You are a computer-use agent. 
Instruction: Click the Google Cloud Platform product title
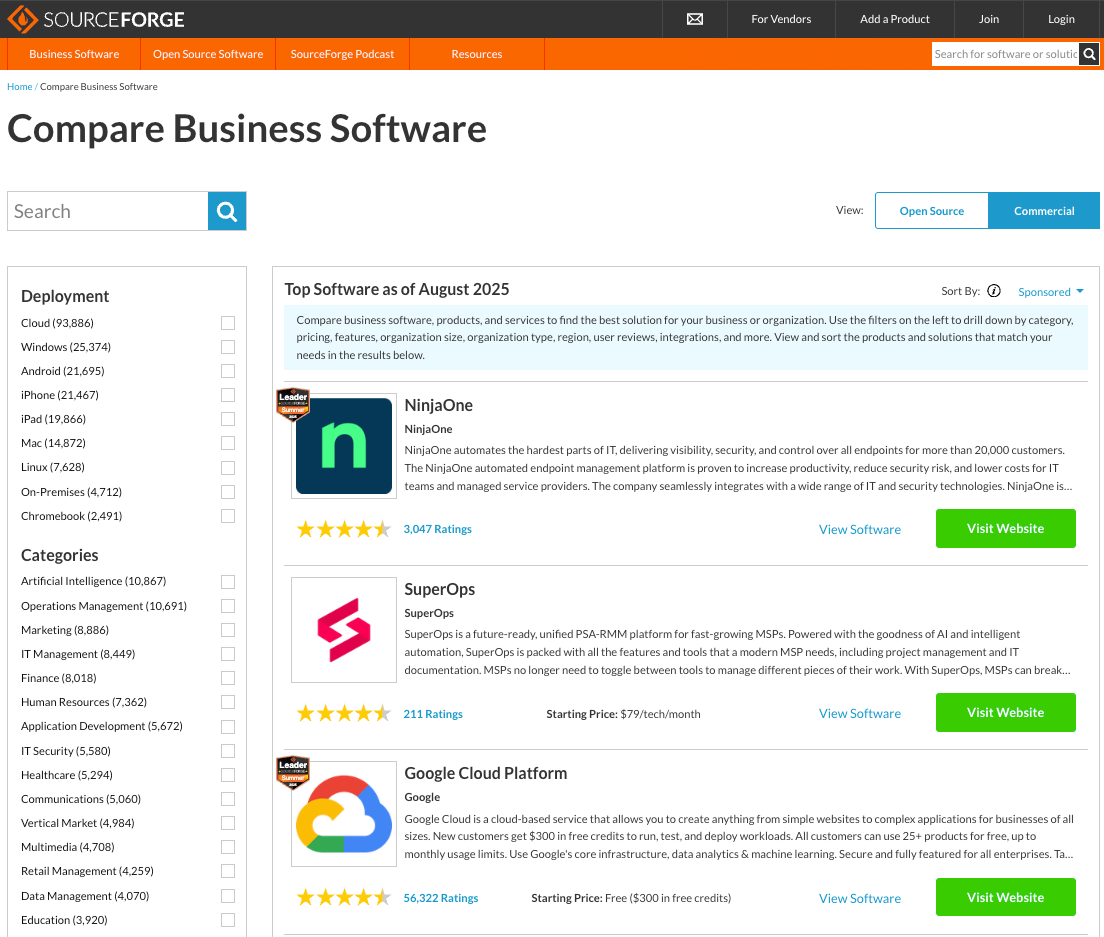(x=486, y=773)
